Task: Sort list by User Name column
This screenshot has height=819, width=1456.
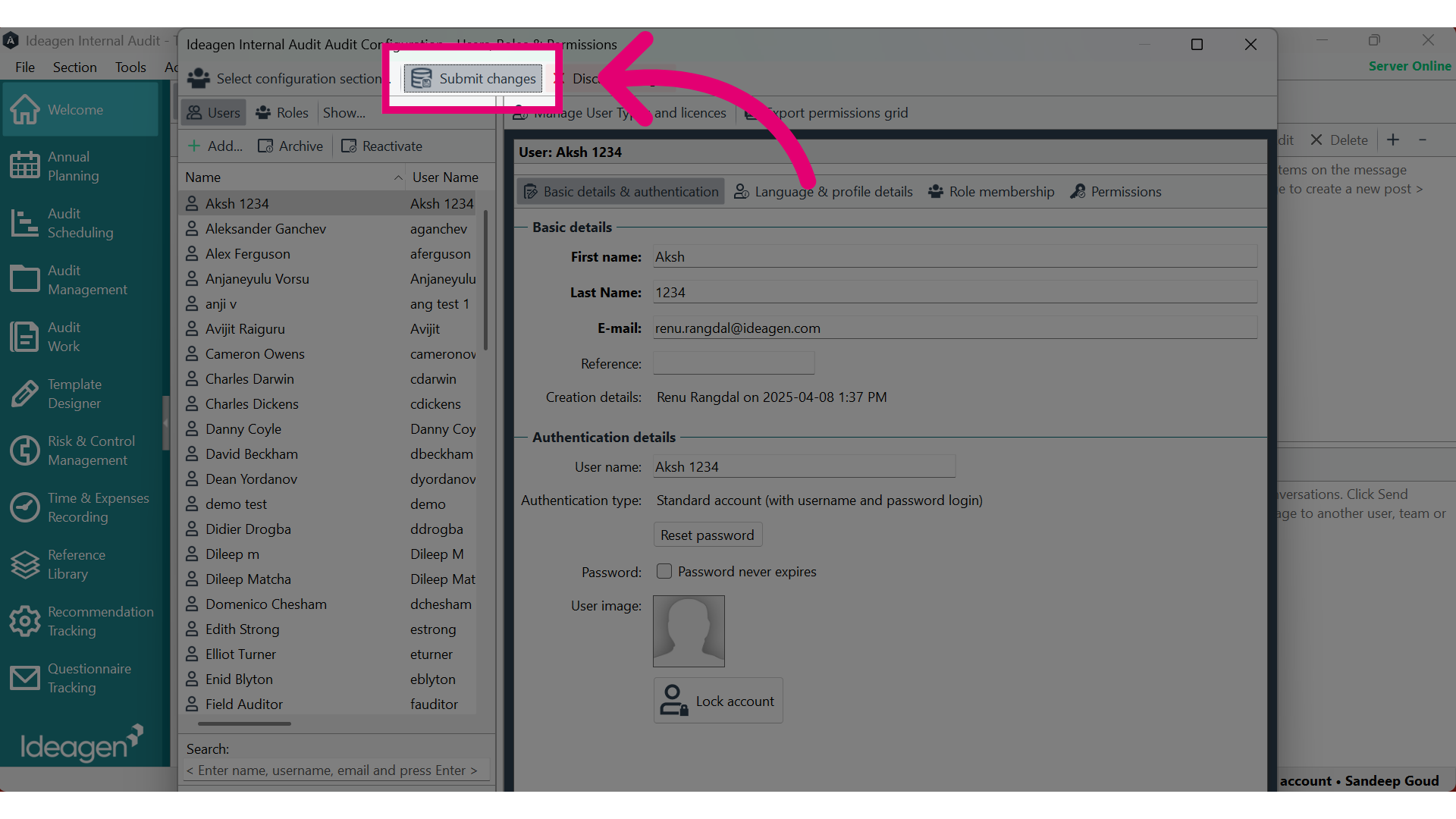Action: (x=445, y=177)
